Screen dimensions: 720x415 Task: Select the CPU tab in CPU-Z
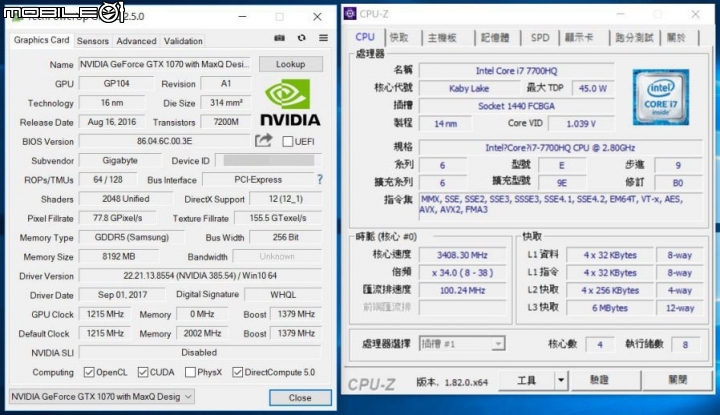tap(365, 37)
